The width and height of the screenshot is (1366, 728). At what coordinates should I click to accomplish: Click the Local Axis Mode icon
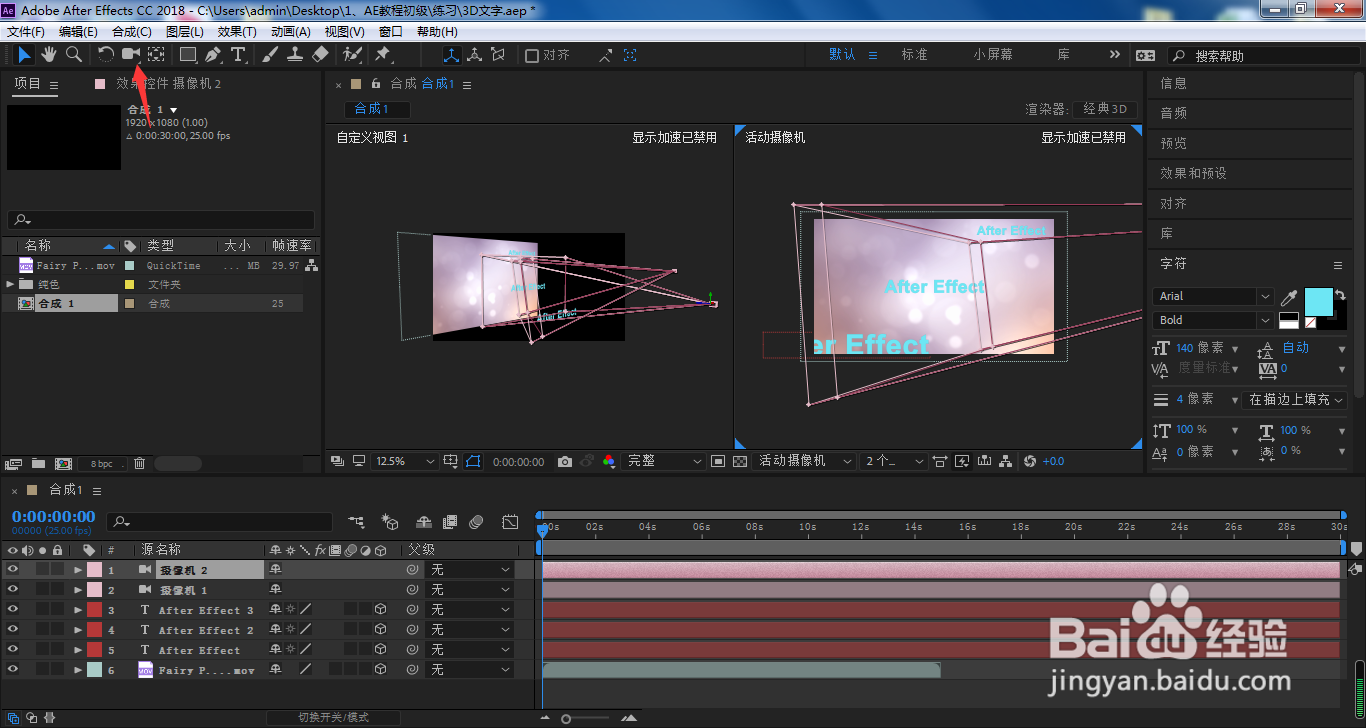coord(451,55)
